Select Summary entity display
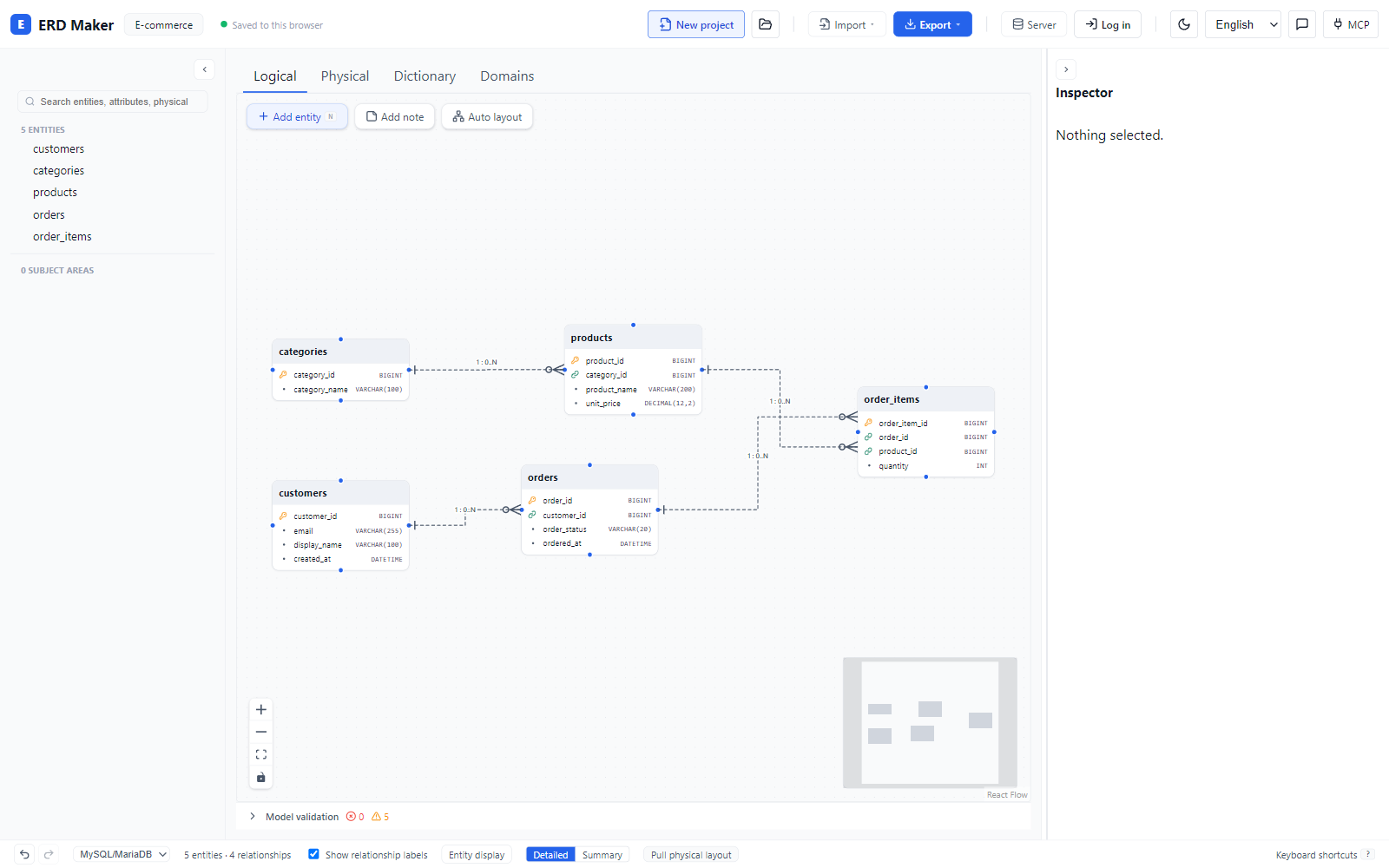 pyautogui.click(x=602, y=855)
